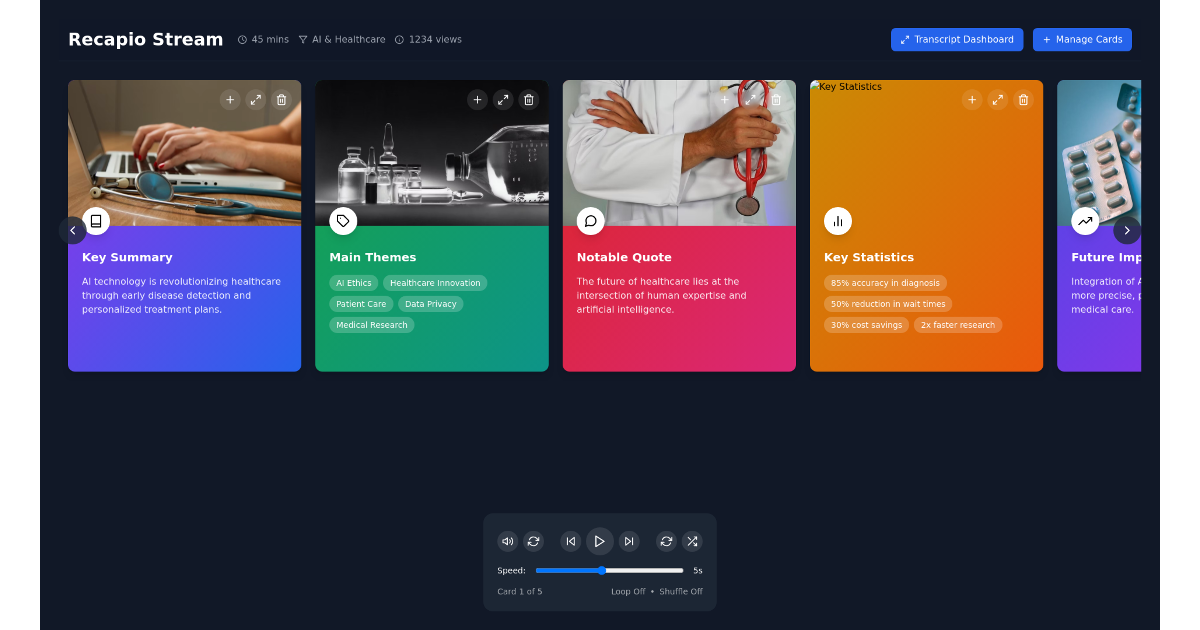
Task: Select the speech bubble icon on Notable Quote
Action: coord(590,221)
